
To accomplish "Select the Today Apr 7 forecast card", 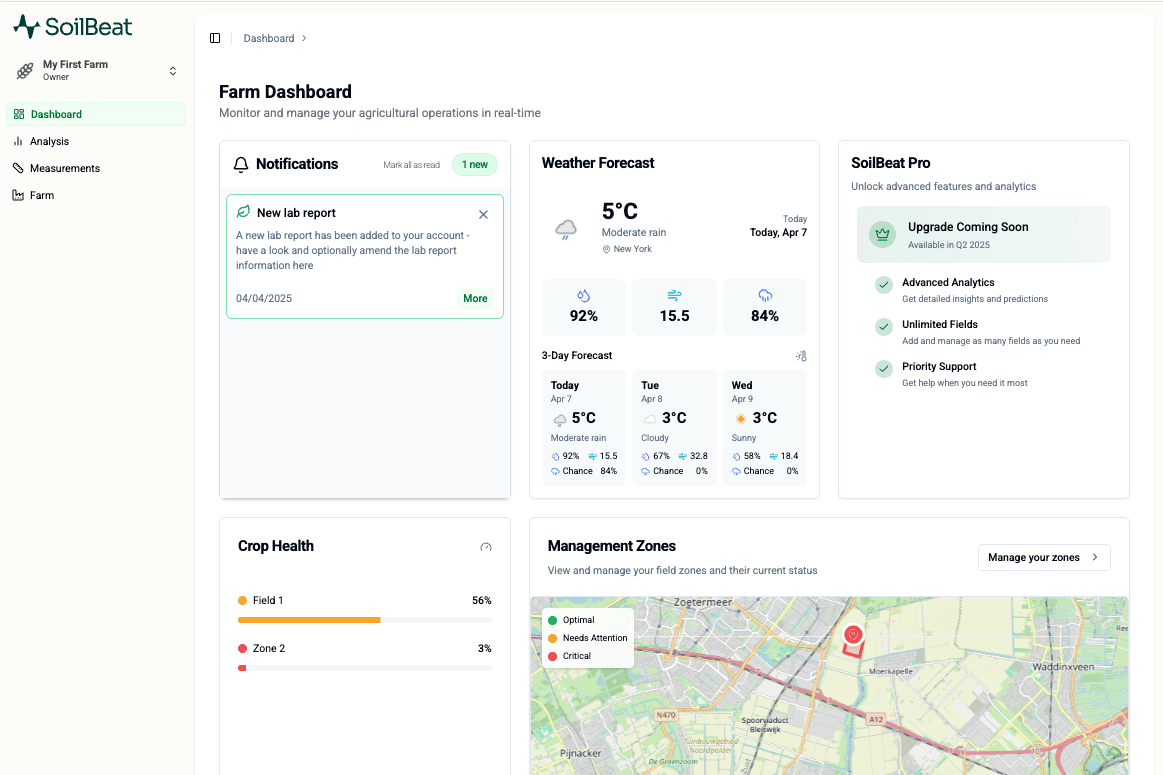I will click(584, 427).
